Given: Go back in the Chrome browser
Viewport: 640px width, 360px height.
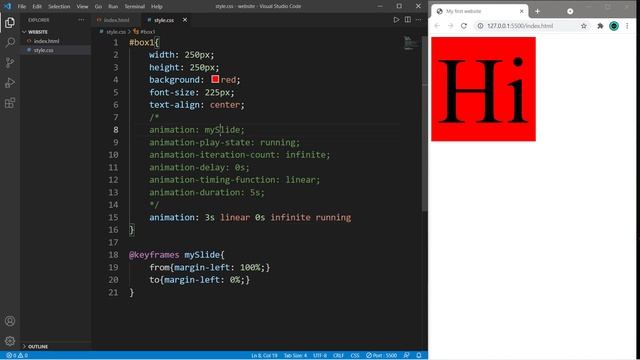Looking at the screenshot, I should 437,26.
